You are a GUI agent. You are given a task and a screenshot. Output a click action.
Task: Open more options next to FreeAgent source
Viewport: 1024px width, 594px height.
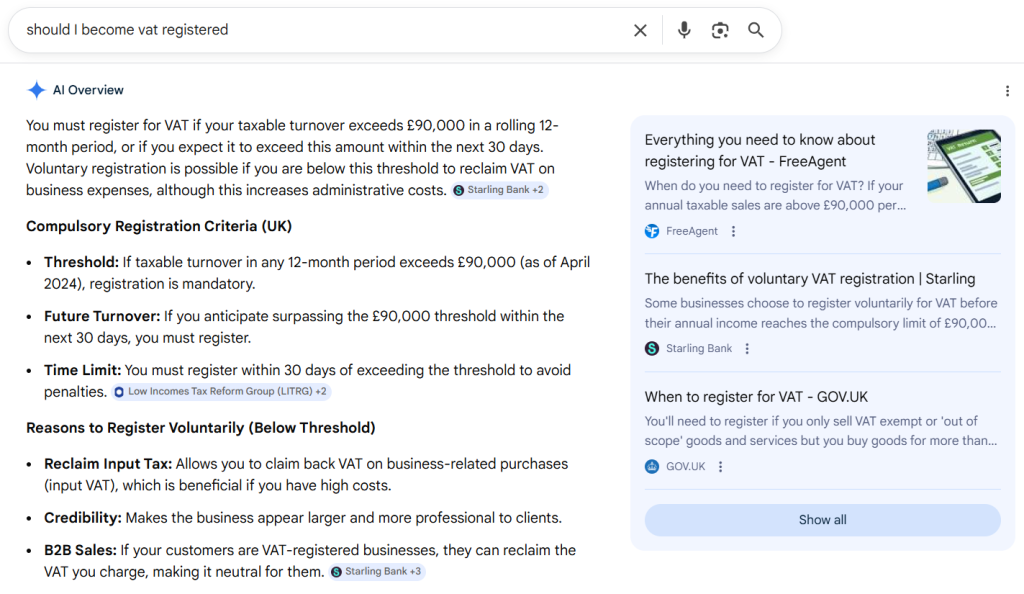733,231
